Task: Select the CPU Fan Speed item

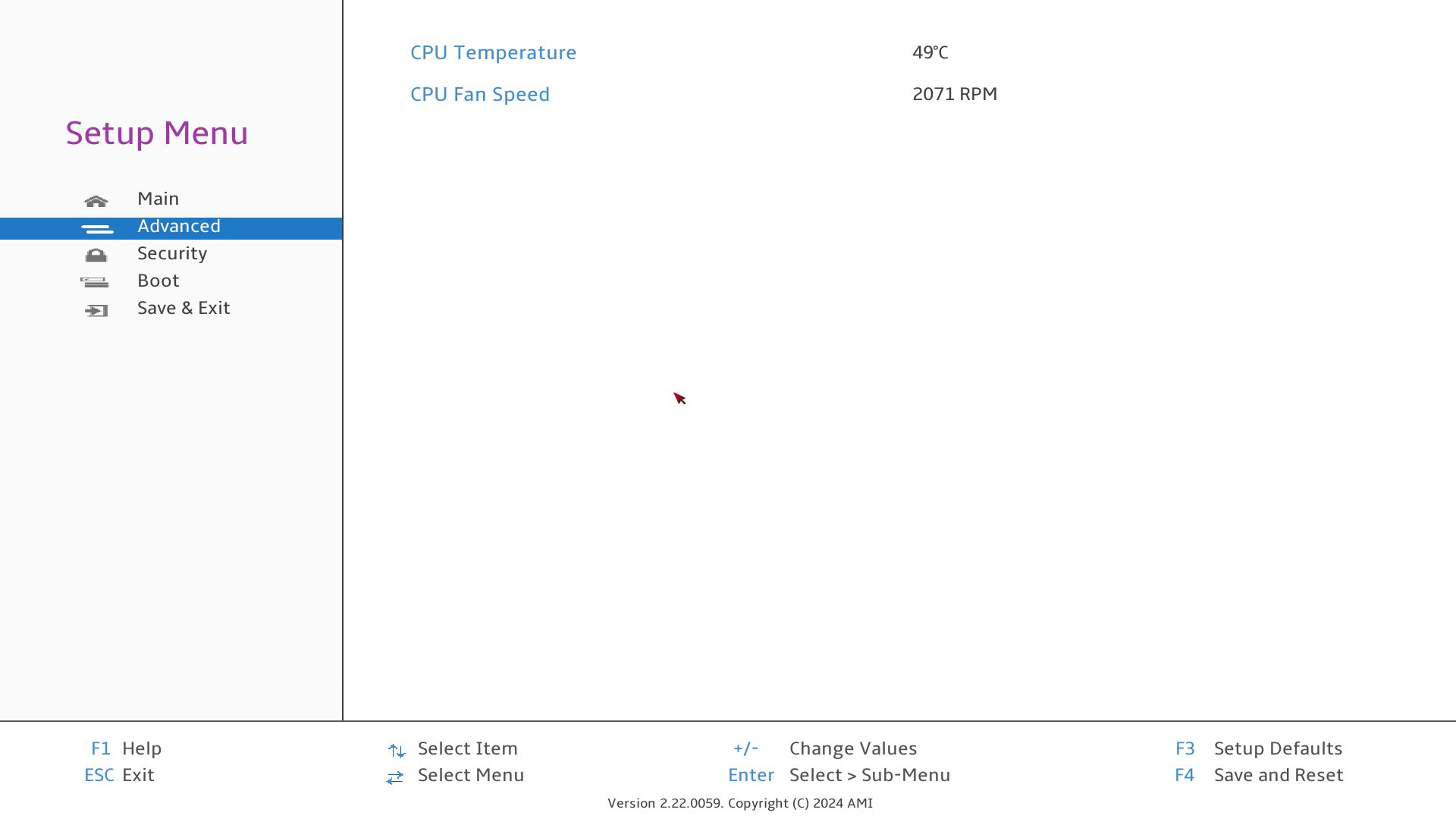Action: coord(479,94)
